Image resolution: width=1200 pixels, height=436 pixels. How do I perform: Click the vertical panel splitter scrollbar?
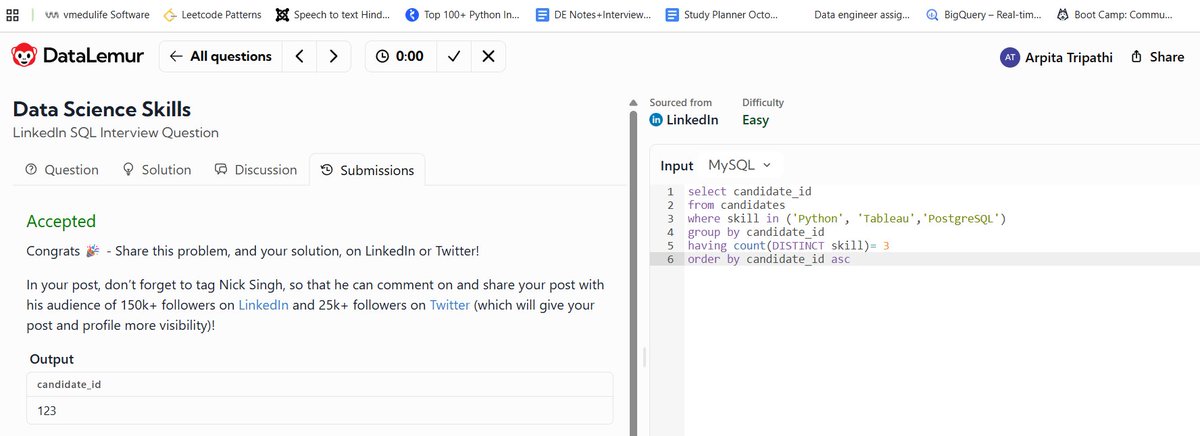[x=632, y=275]
